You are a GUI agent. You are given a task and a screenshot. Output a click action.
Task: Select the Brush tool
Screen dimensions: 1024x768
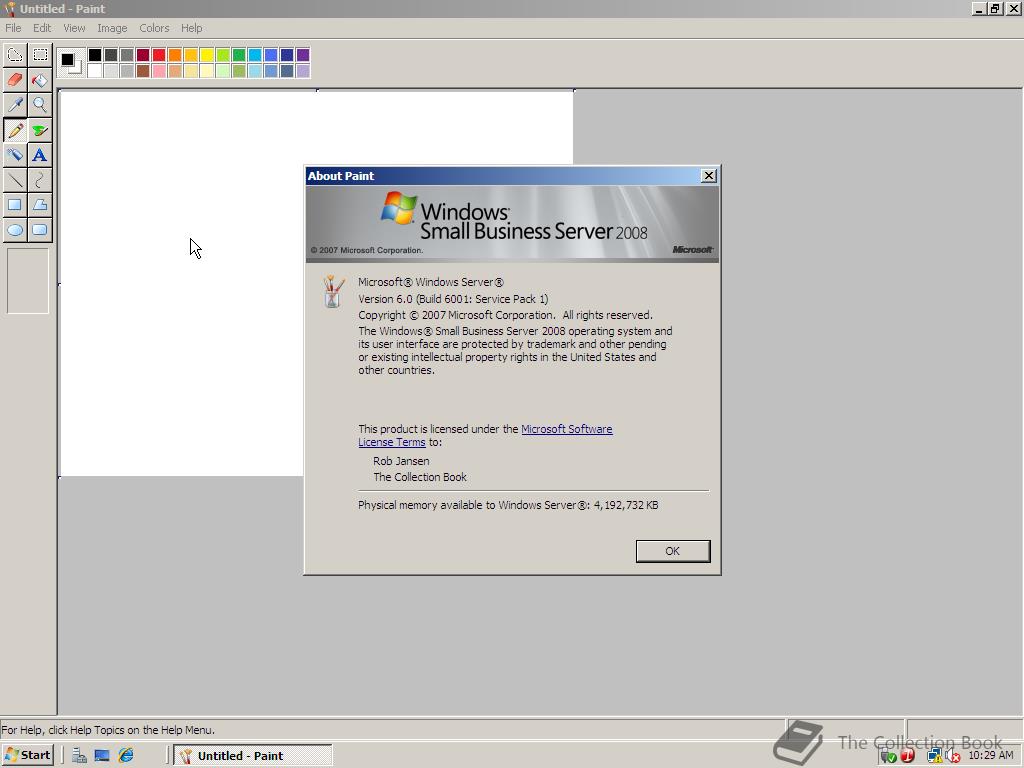tap(40, 130)
